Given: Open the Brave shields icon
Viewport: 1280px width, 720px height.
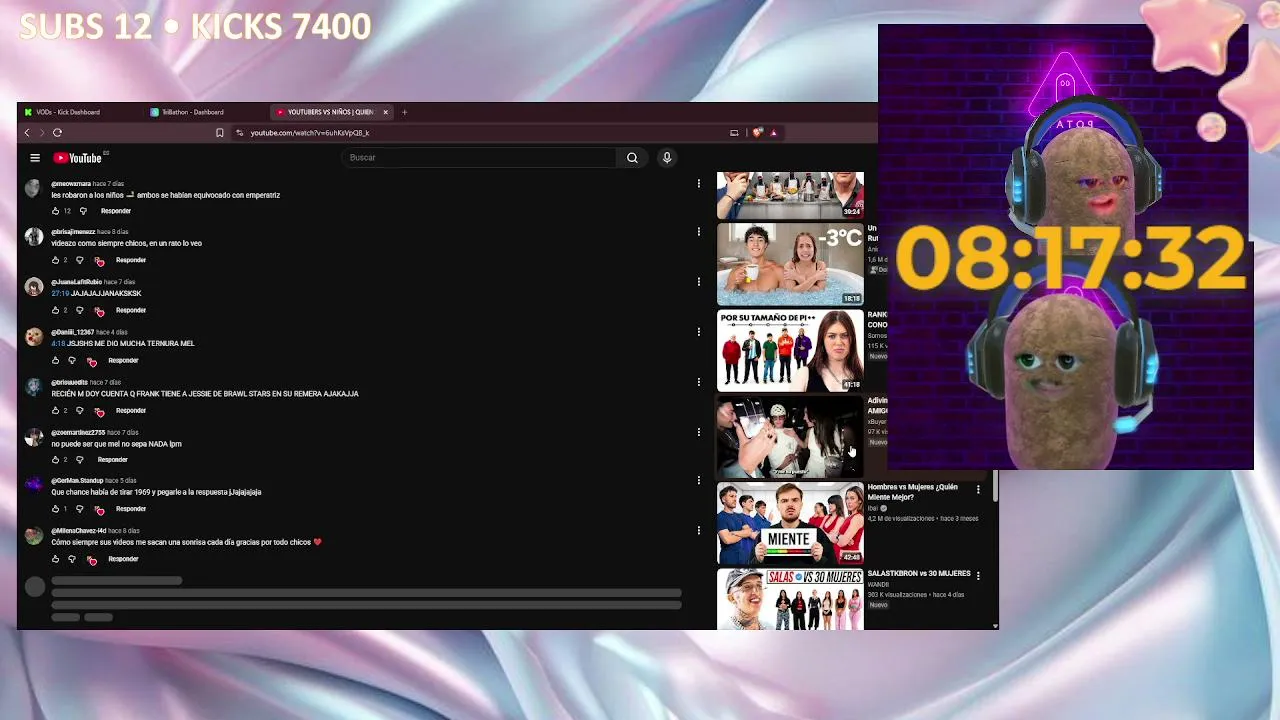Looking at the screenshot, I should click(x=758, y=133).
